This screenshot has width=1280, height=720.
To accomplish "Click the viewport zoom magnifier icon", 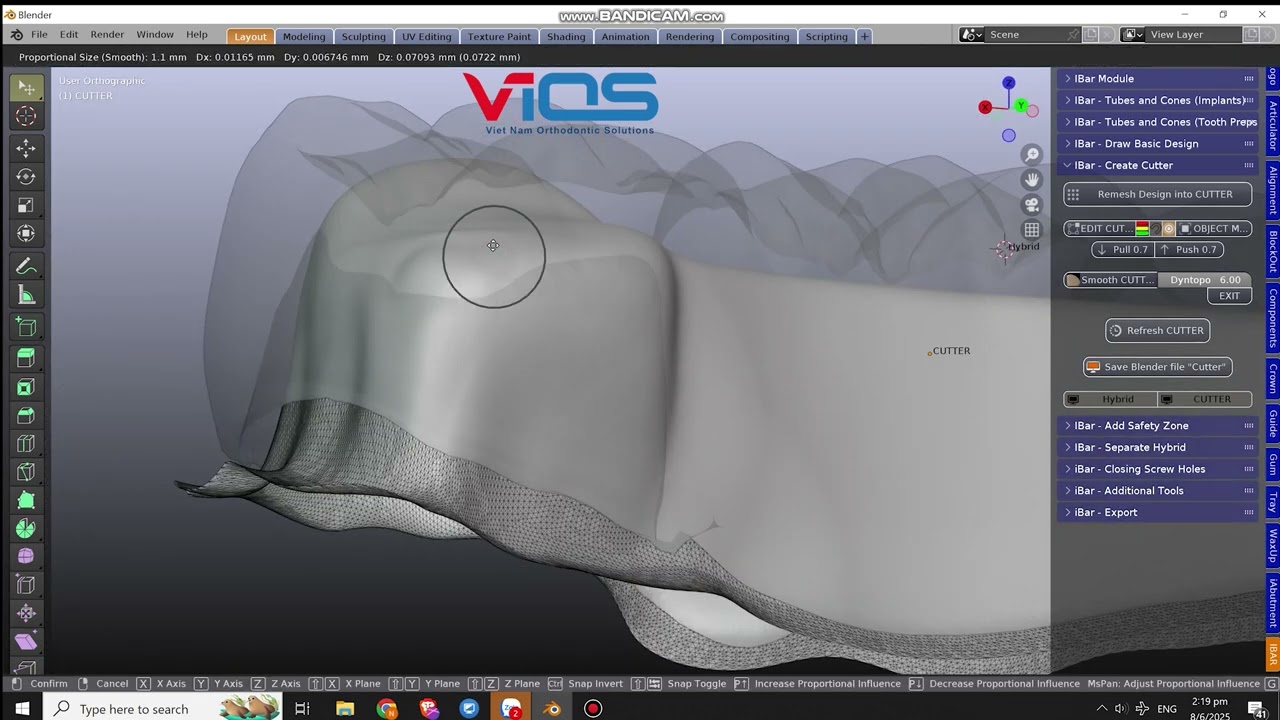I will pyautogui.click(x=1032, y=155).
